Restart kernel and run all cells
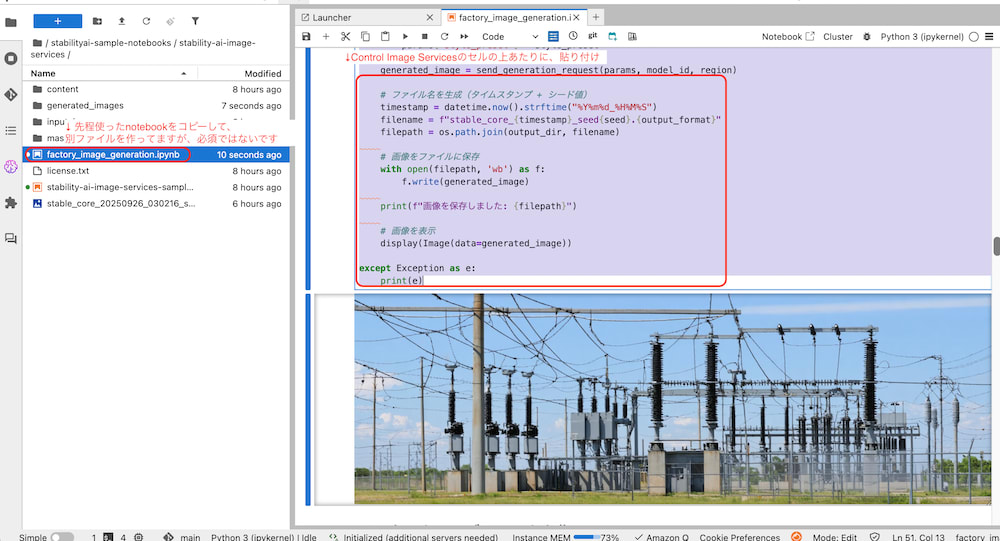Image resolution: width=1000 pixels, height=541 pixels. [x=464, y=37]
